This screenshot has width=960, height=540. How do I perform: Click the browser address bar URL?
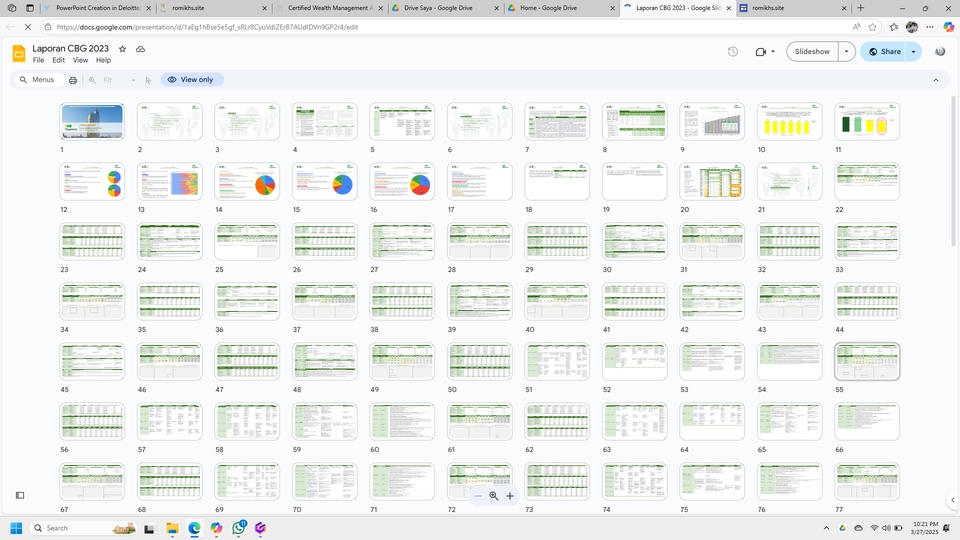pyautogui.click(x=207, y=27)
